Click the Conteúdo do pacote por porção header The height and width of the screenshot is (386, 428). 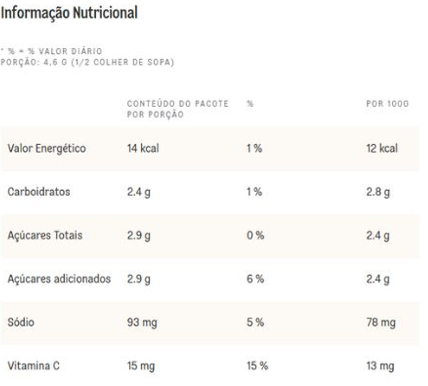click(x=178, y=109)
